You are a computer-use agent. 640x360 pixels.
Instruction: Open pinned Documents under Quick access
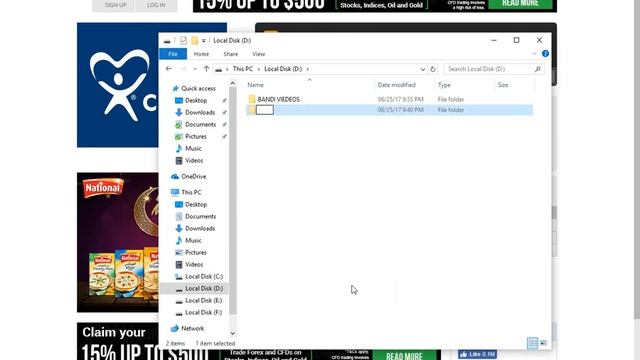[x=200, y=124]
